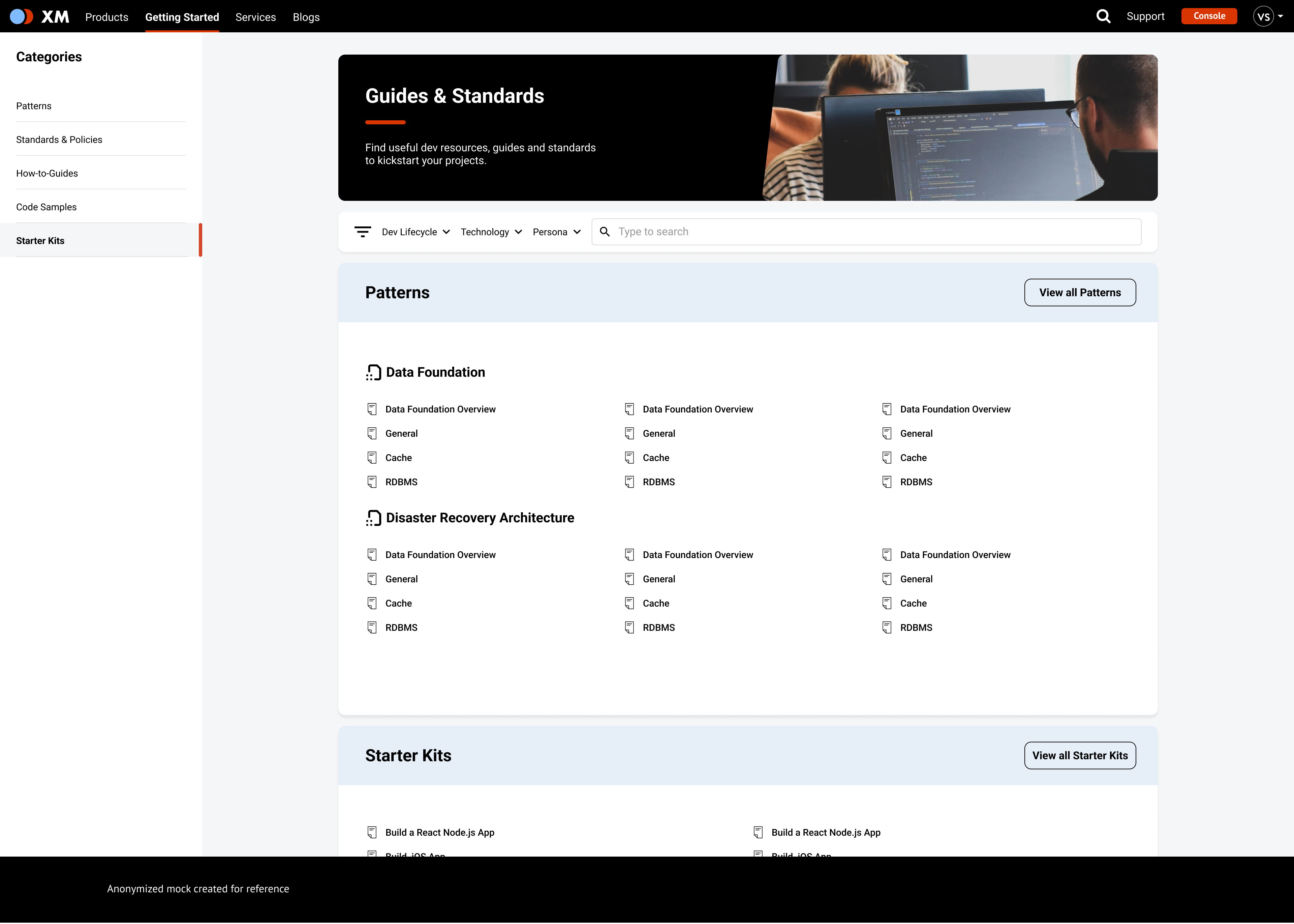Image resolution: width=1294 pixels, height=924 pixels.
Task: Click the document icon beside Build a React Node.js App
Action: point(372,832)
